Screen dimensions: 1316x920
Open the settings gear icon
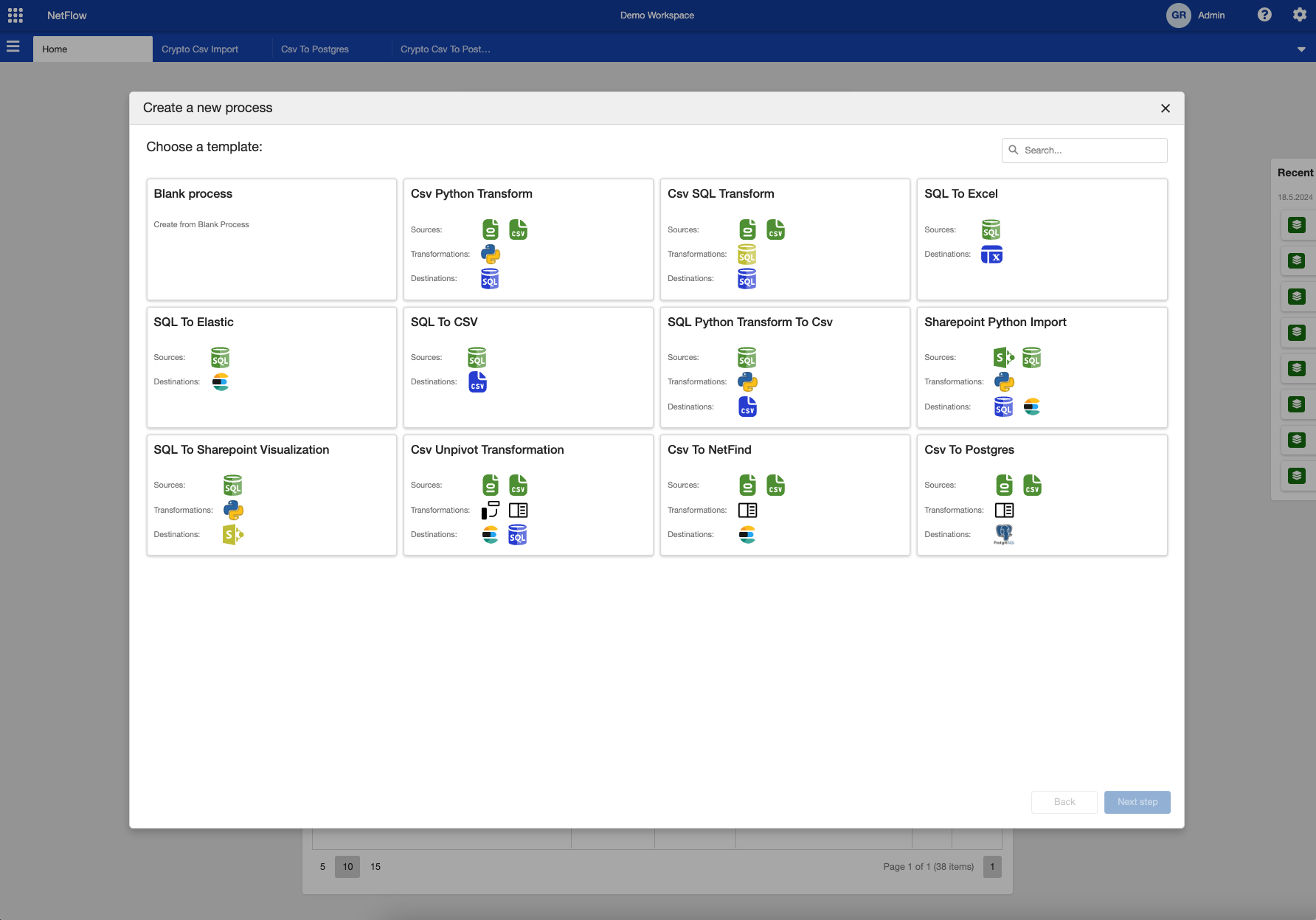(x=1300, y=15)
